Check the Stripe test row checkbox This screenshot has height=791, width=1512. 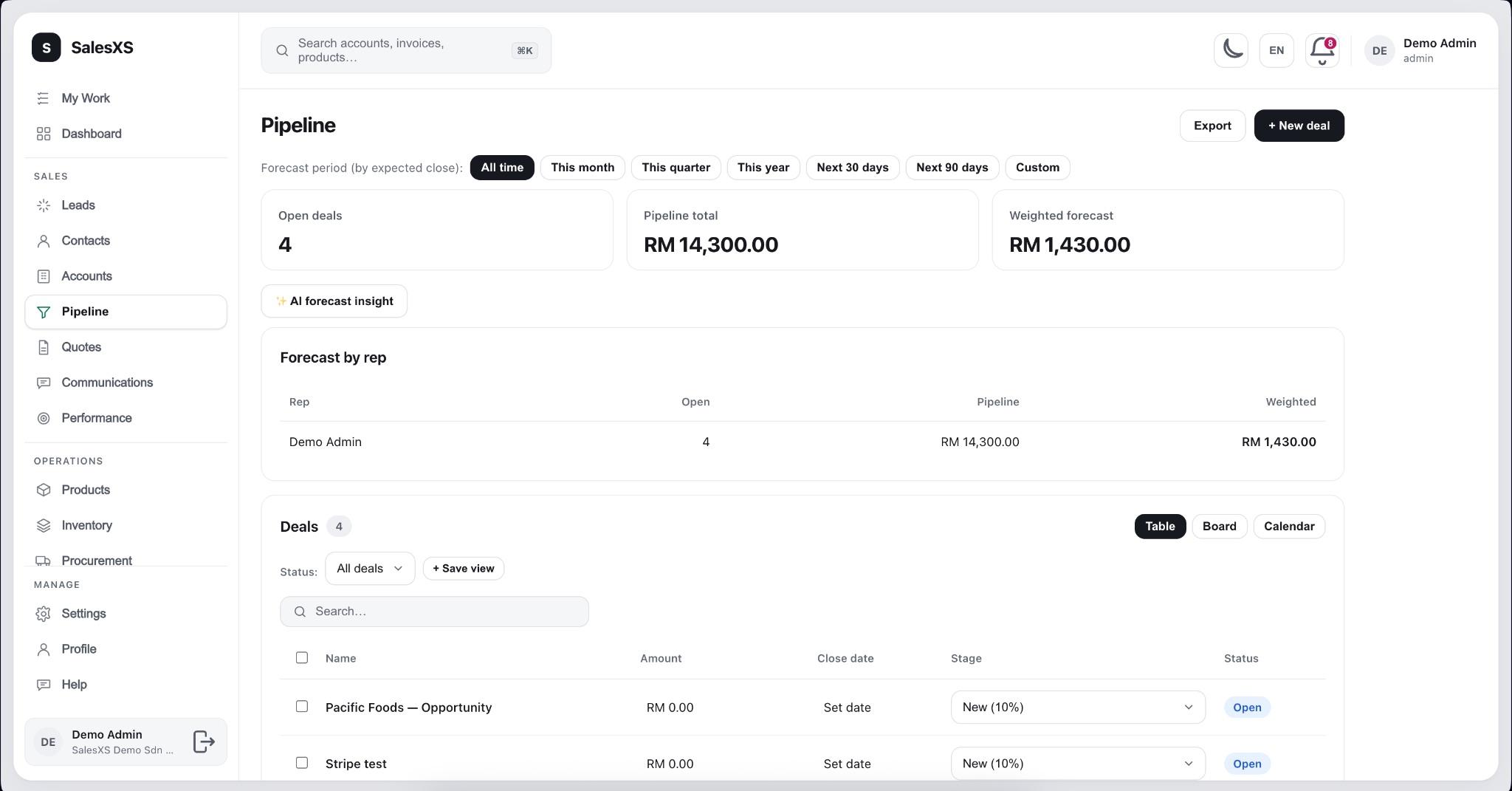[302, 762]
